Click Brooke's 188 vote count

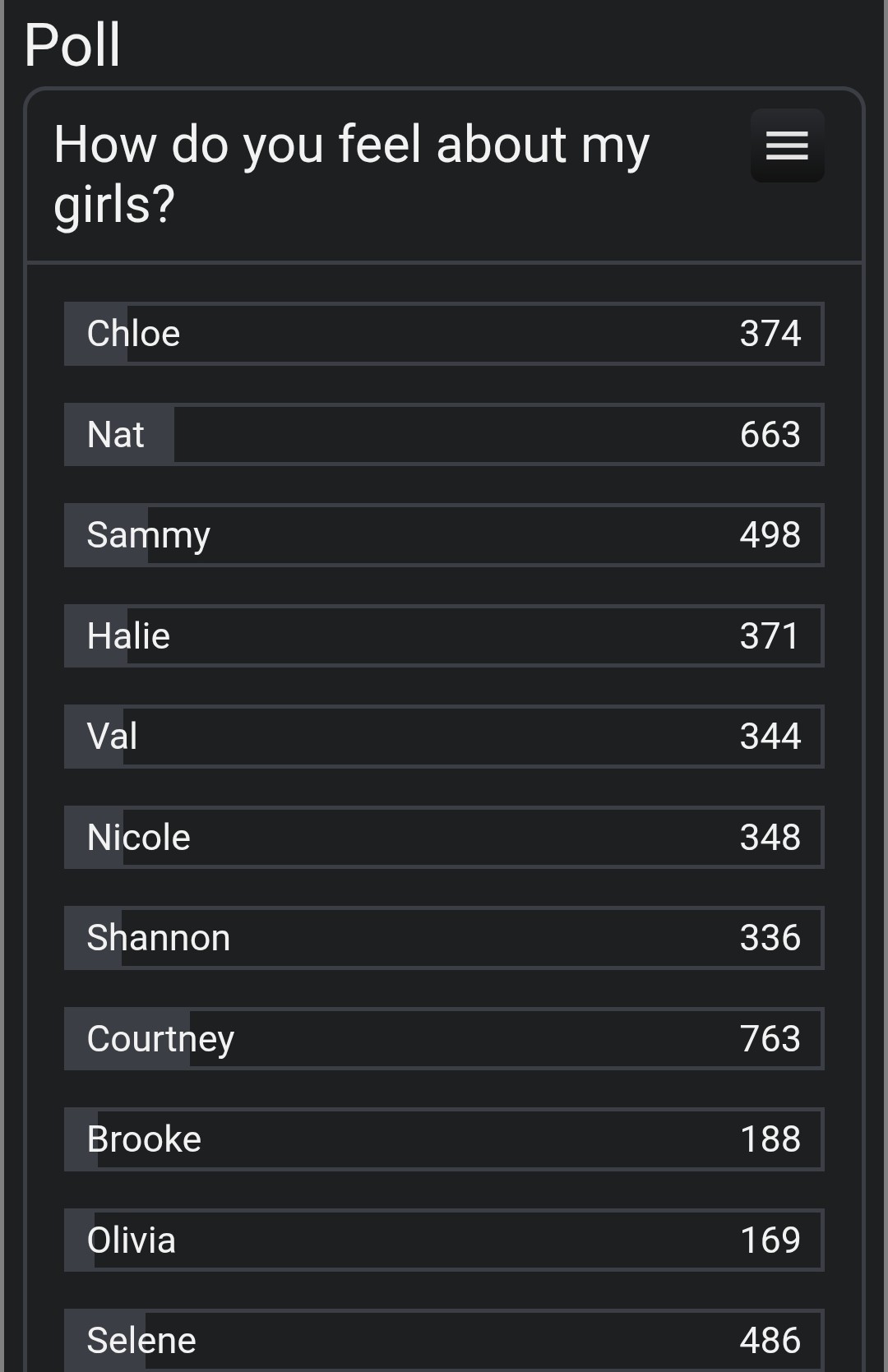[770, 1139]
